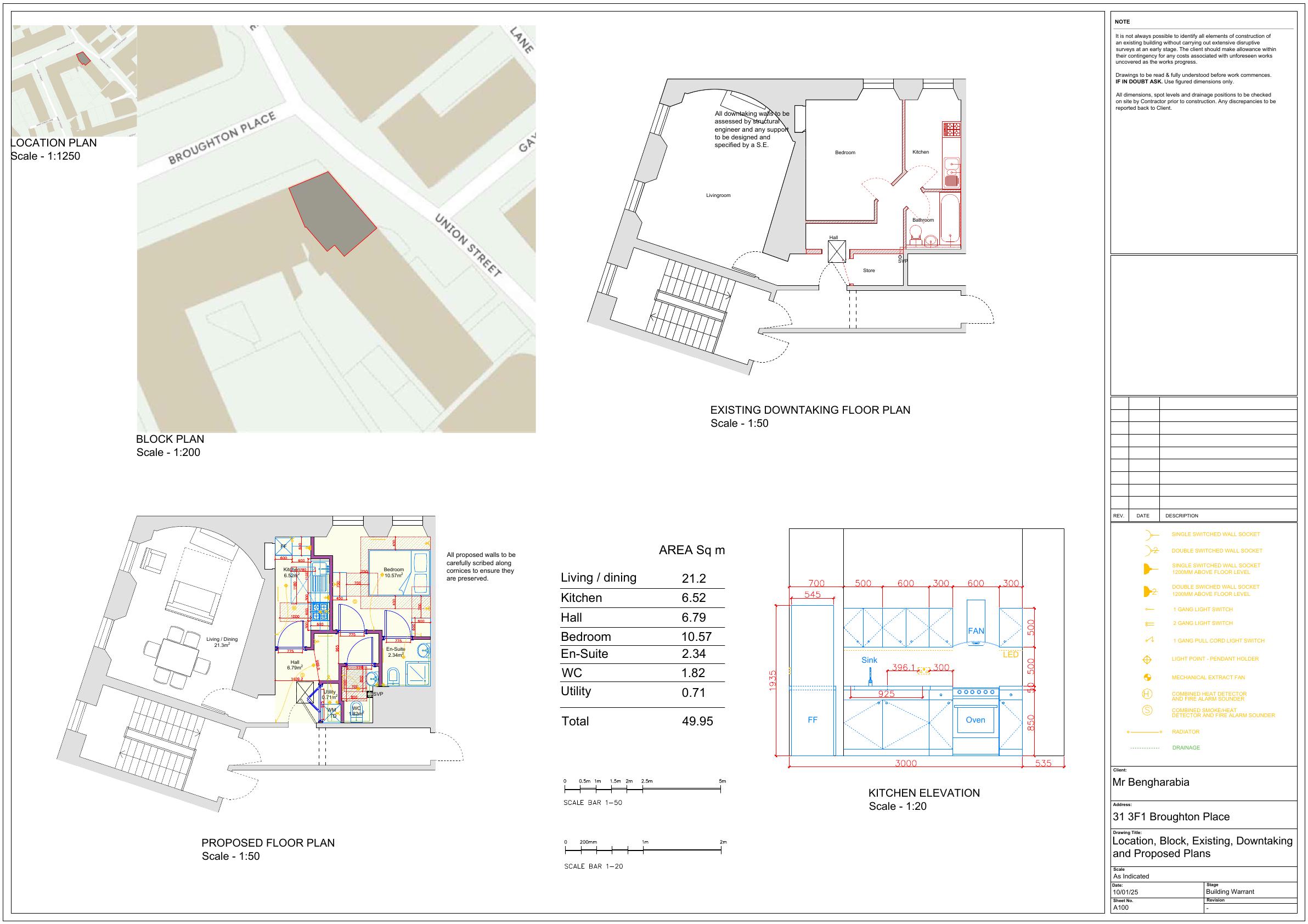
Task: Click the mechanical extract fan legend symbol
Action: (x=1147, y=677)
